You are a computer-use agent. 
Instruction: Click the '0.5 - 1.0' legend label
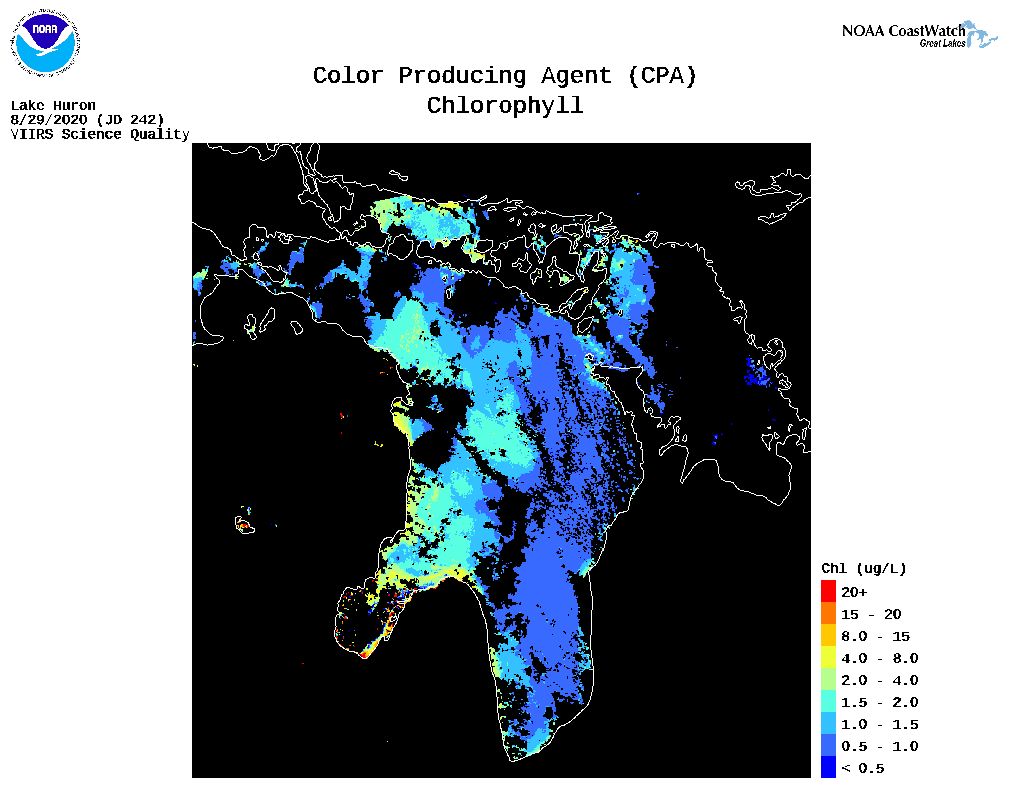click(880, 746)
